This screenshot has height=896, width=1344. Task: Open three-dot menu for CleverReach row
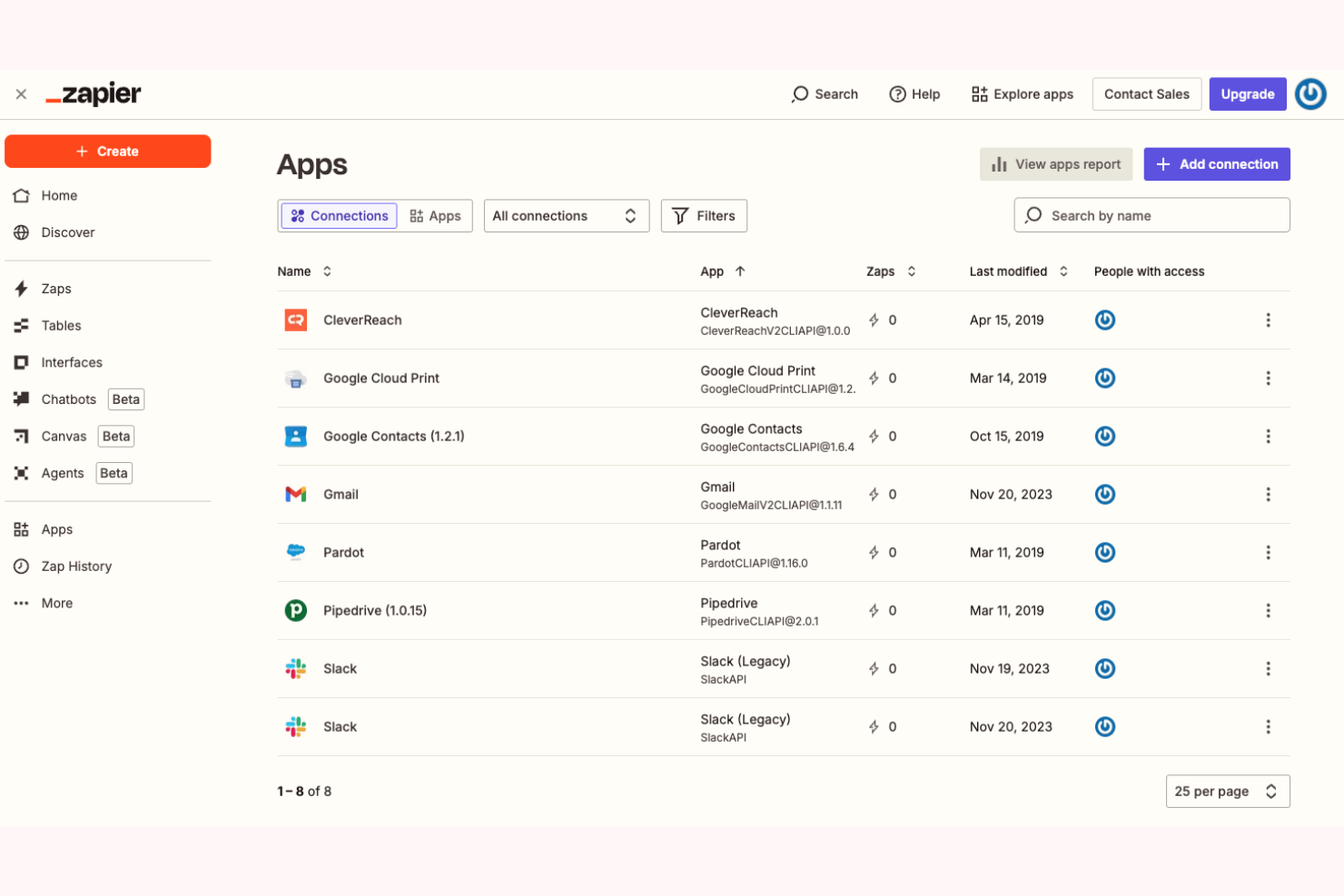(1268, 320)
